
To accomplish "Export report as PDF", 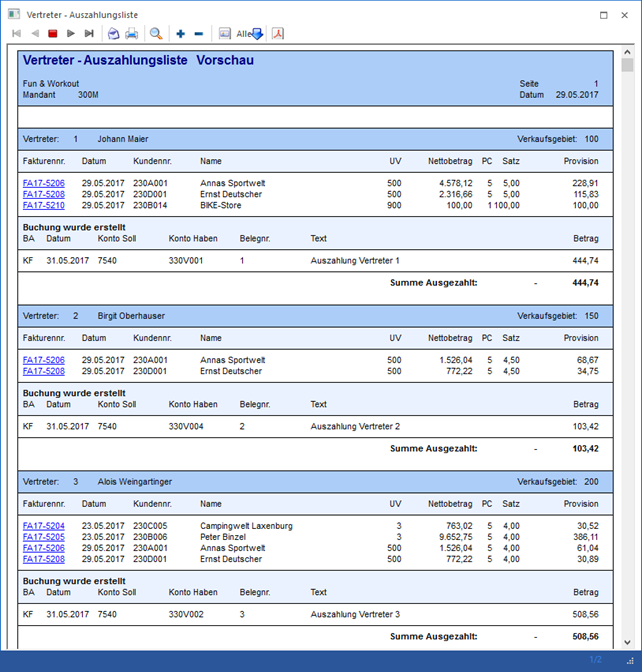I will point(278,34).
